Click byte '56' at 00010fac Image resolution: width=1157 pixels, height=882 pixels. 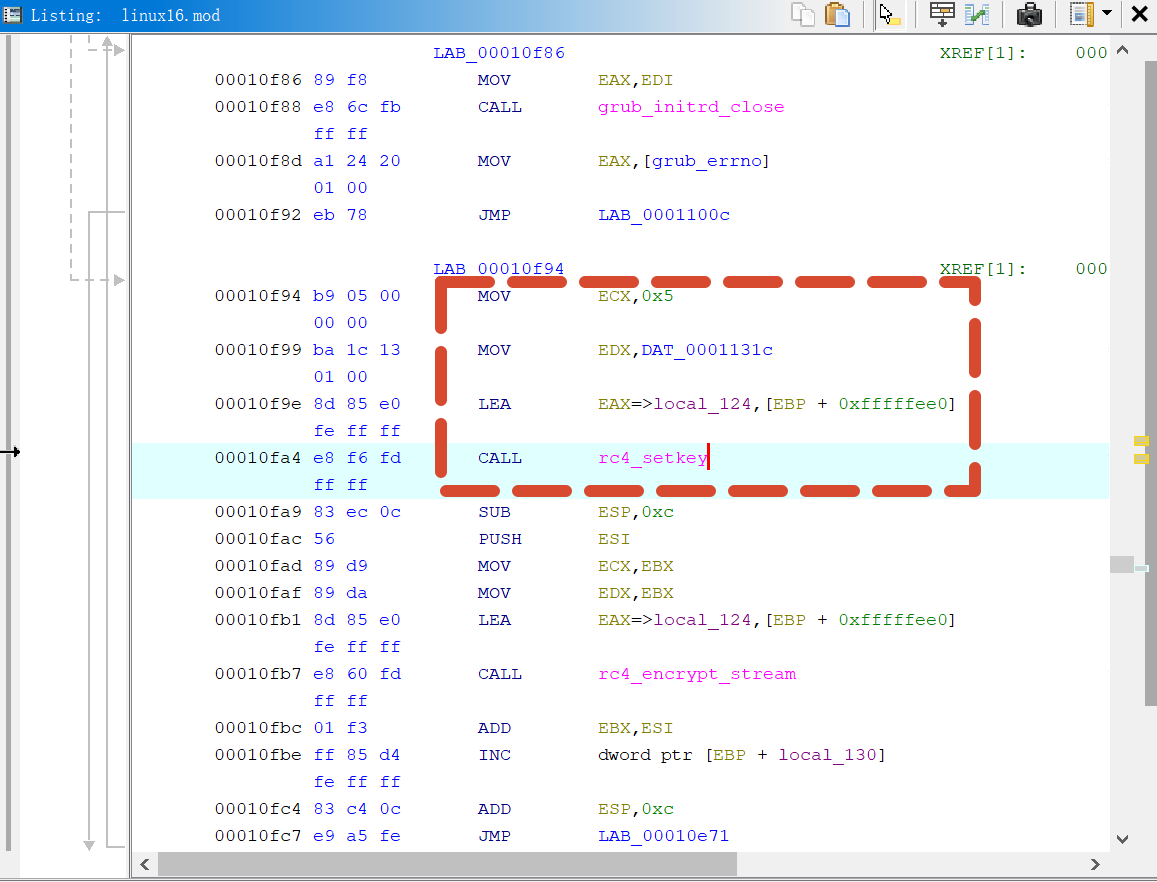(324, 539)
